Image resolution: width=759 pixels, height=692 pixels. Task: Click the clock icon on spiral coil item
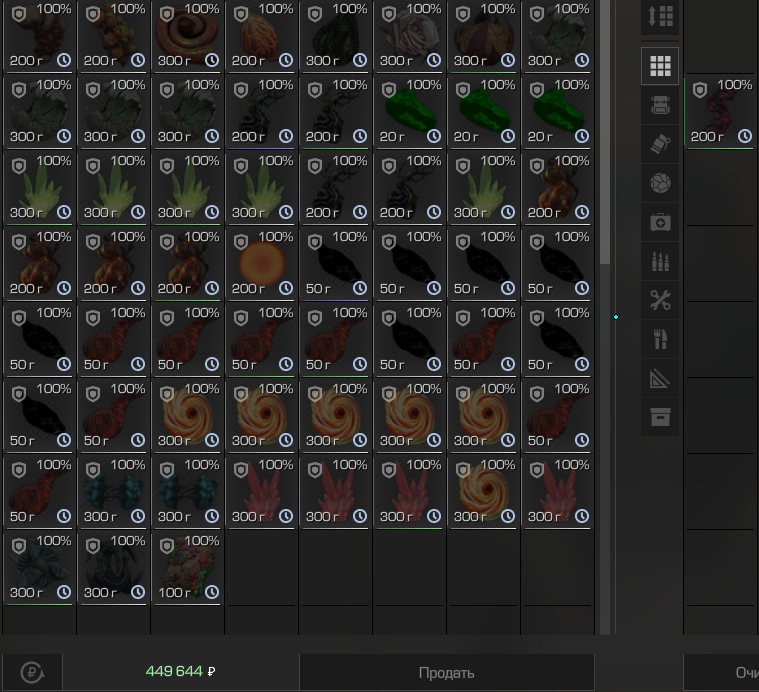(x=212, y=60)
